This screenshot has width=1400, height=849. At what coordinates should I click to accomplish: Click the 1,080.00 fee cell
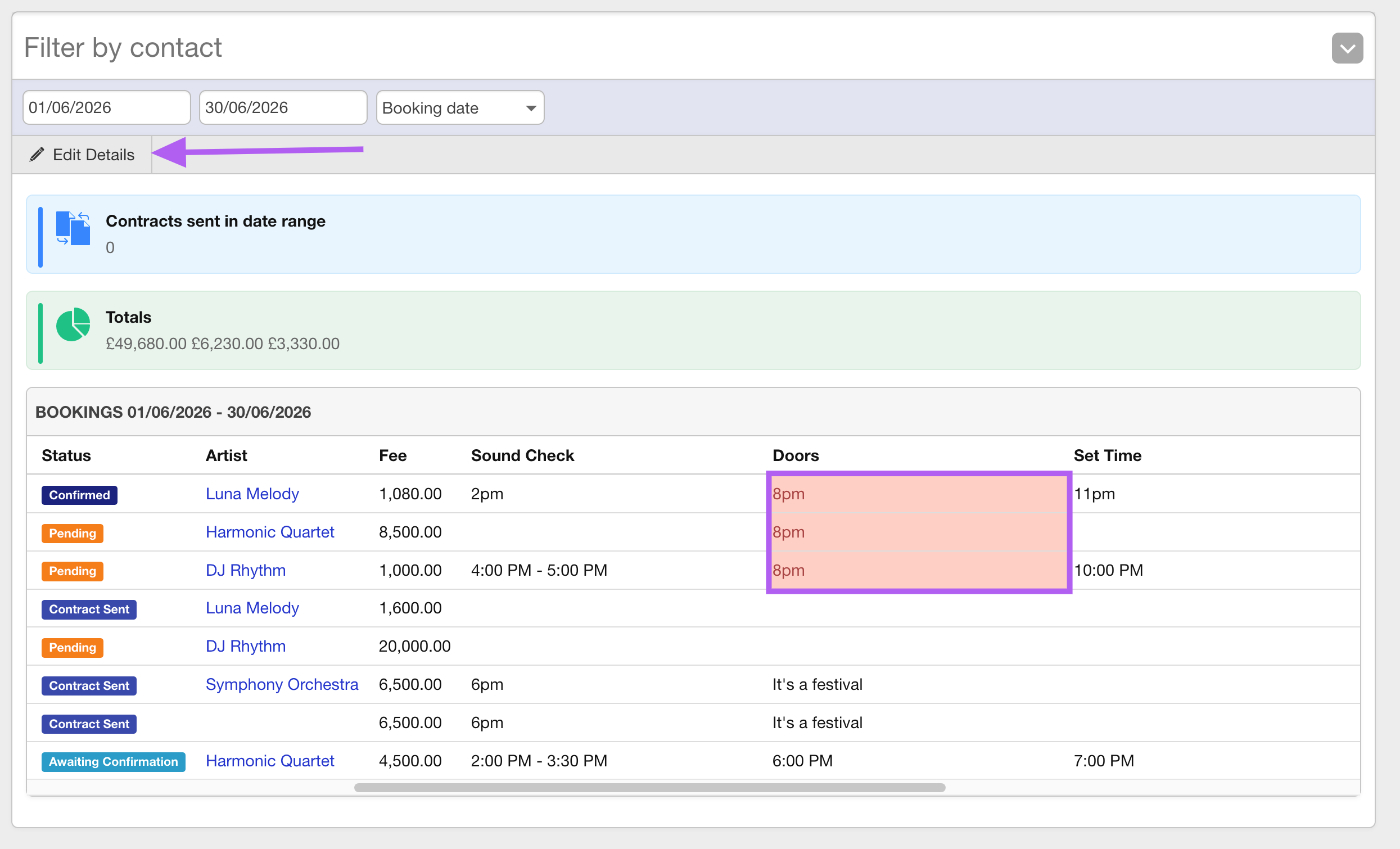410,494
